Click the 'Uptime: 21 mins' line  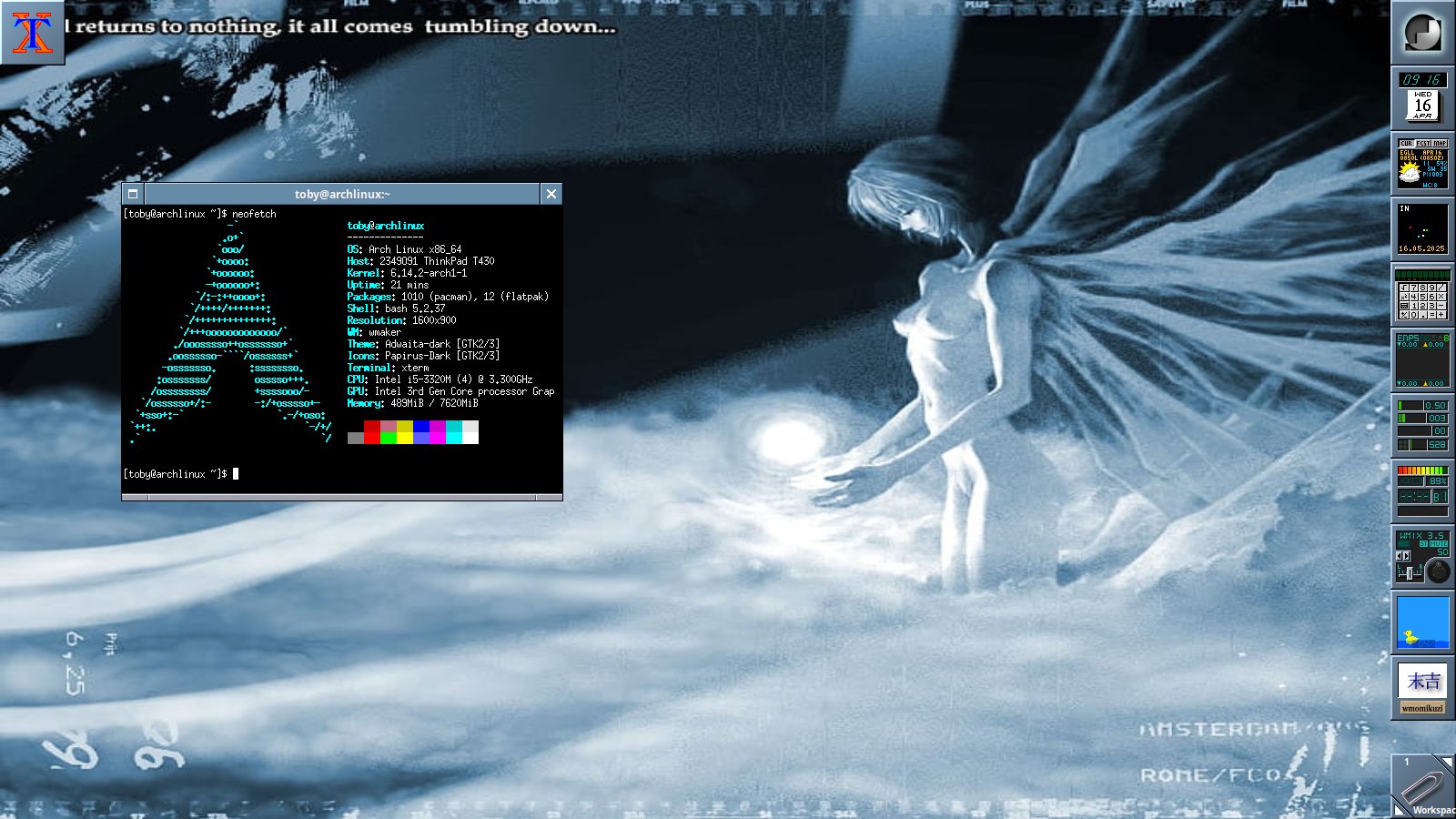(x=388, y=285)
